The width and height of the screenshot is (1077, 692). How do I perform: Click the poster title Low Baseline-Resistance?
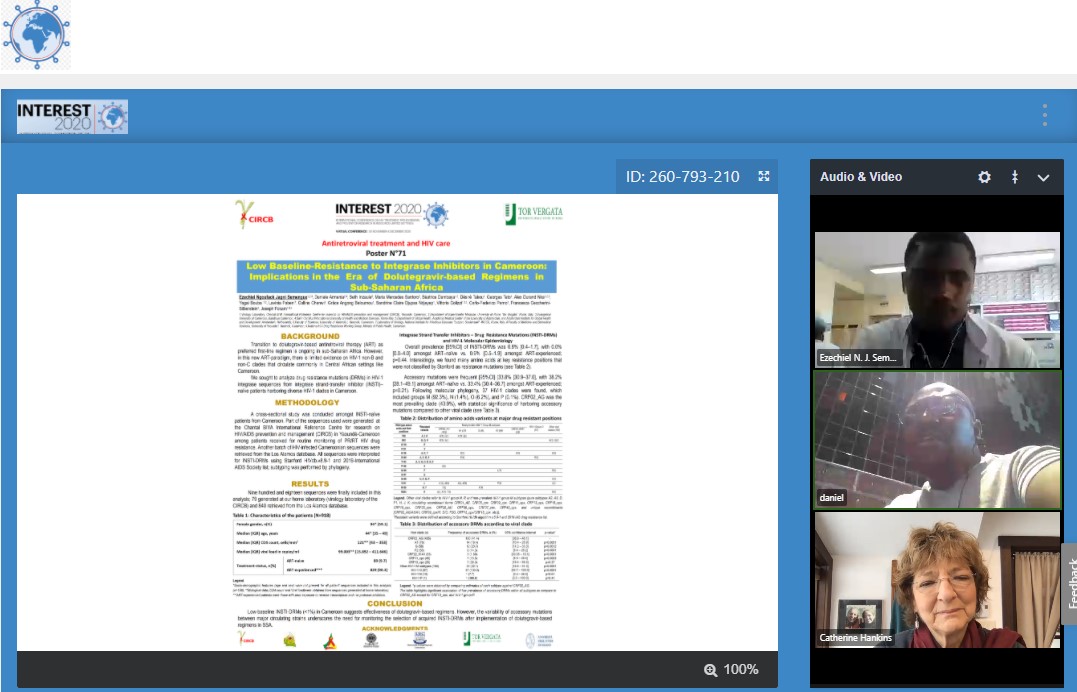point(396,276)
